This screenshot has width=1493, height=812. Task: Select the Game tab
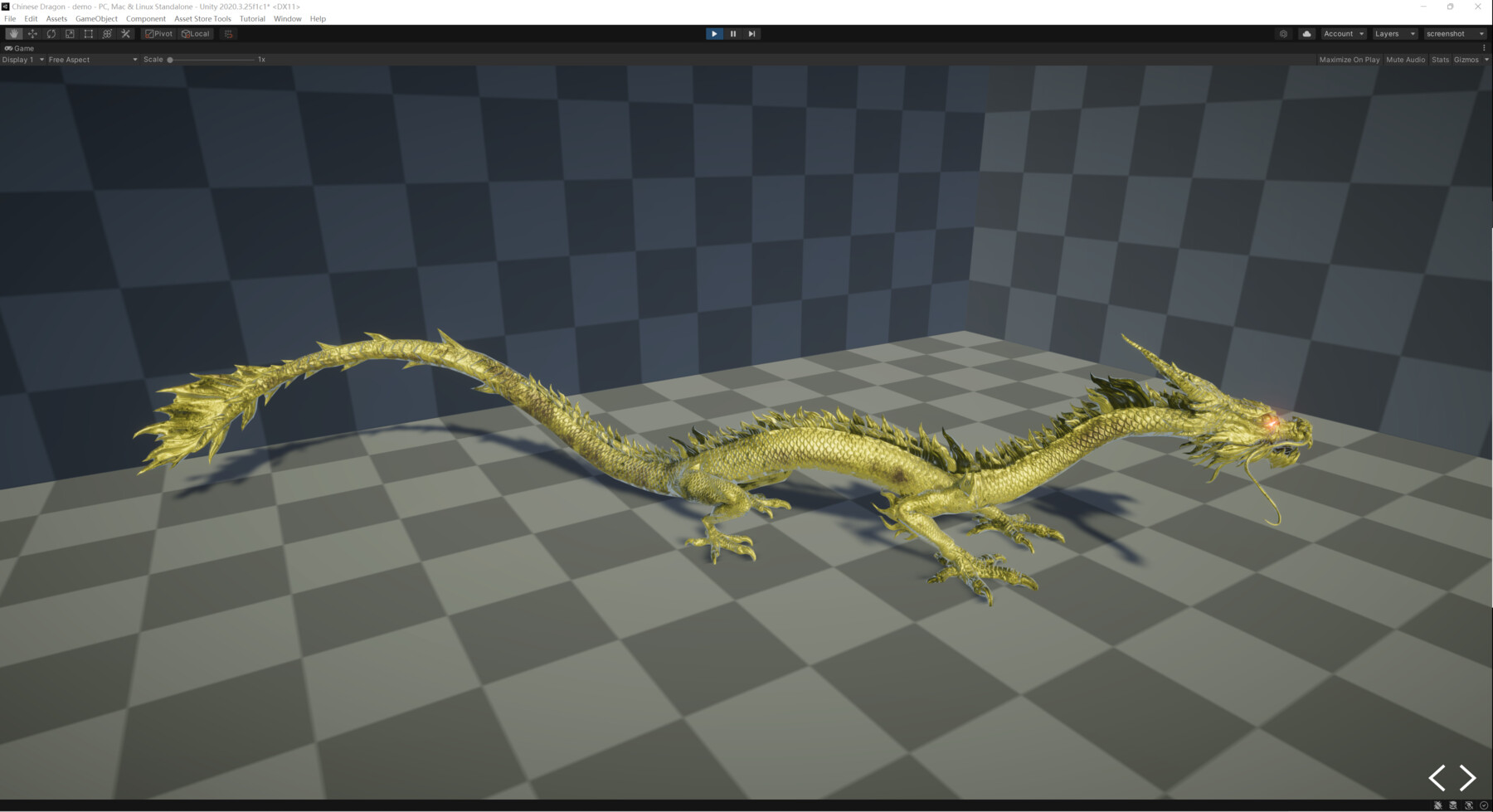coord(19,48)
